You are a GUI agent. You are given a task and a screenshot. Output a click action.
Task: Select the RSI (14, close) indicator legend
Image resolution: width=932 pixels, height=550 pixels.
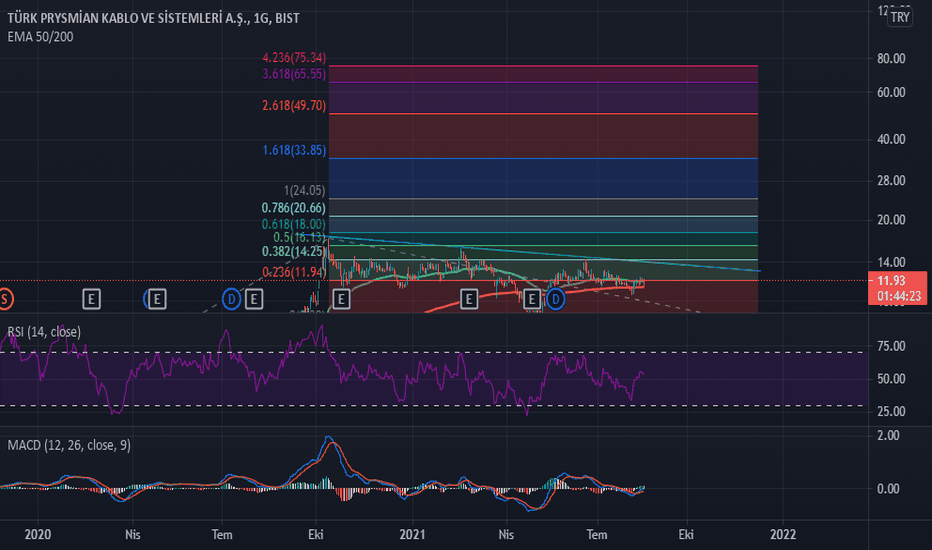point(44,332)
